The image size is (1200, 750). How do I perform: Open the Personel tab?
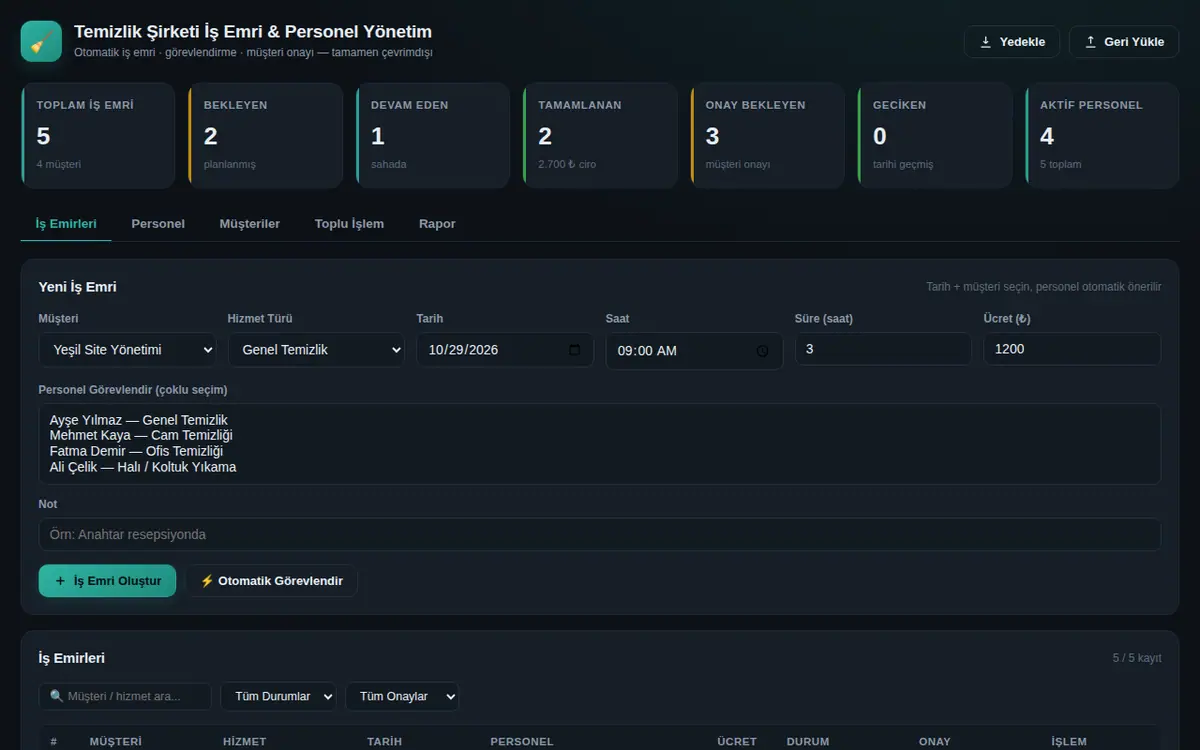tap(158, 224)
